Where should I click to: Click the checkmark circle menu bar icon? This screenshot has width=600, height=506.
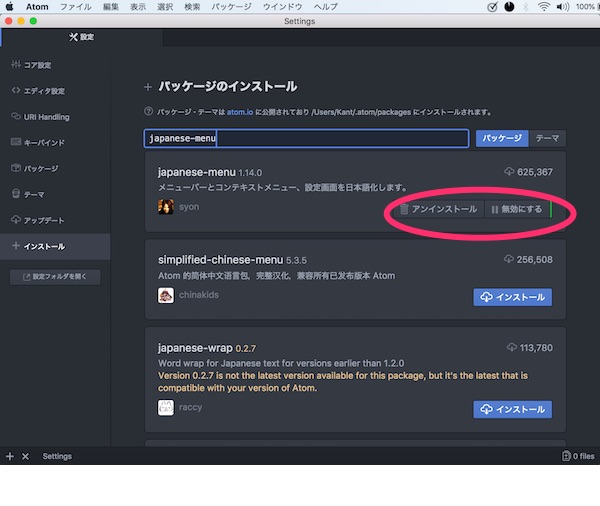[492, 7]
